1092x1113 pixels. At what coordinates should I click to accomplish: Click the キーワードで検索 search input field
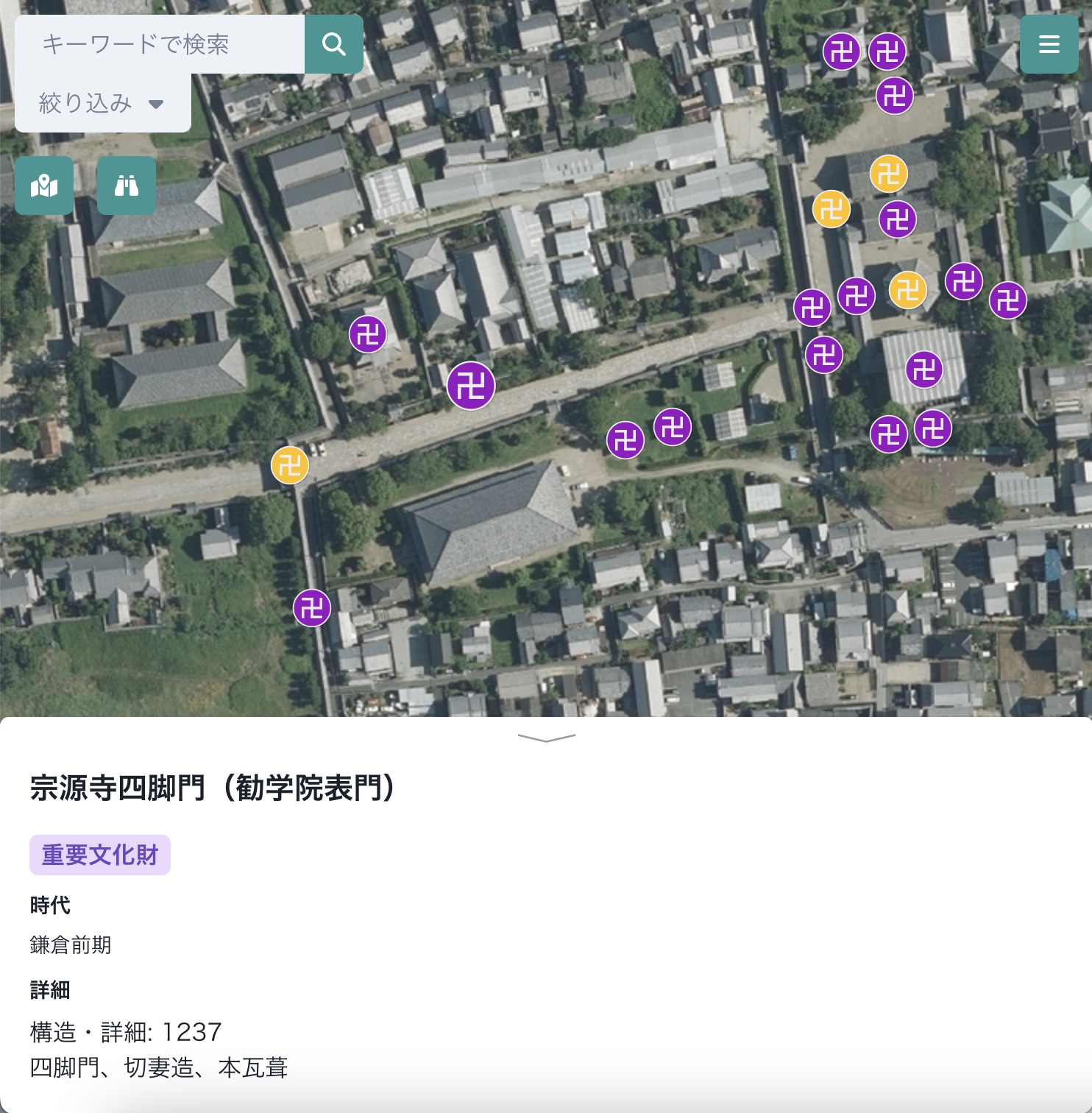tap(162, 44)
